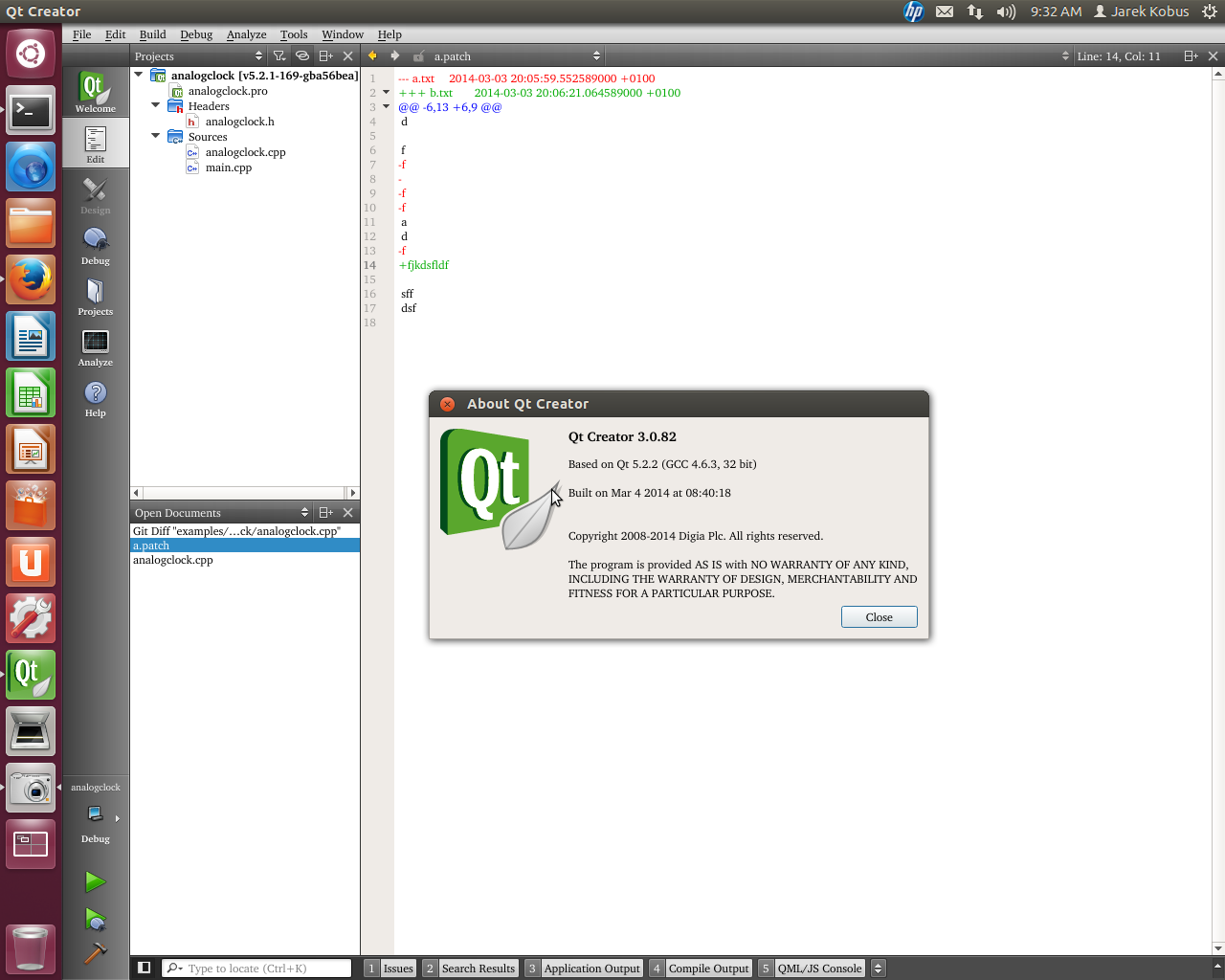This screenshot has height=980, width=1225.
Task: Open the Analyze mode
Action: pos(96,346)
